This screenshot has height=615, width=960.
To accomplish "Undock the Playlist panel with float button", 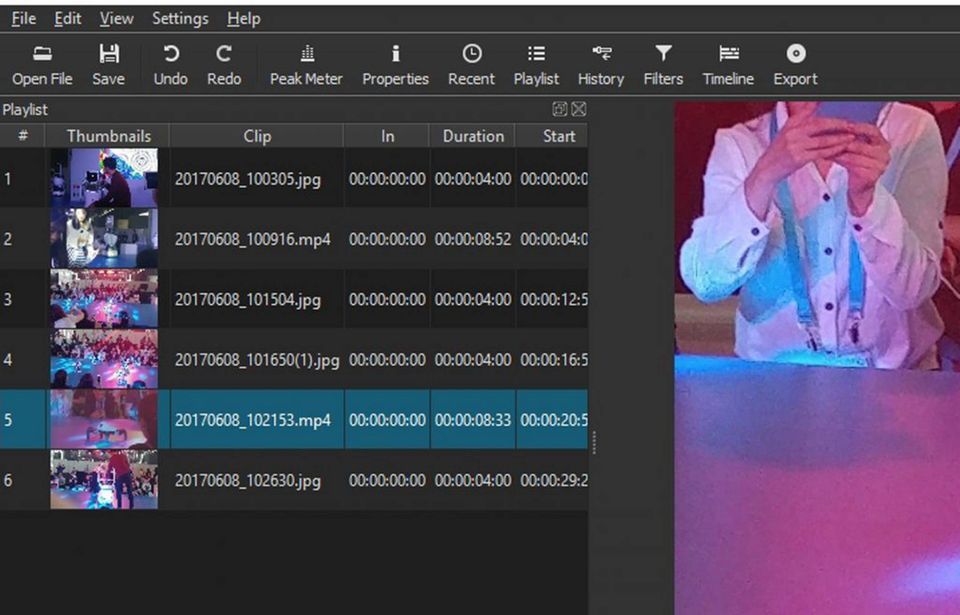I will click(x=560, y=109).
